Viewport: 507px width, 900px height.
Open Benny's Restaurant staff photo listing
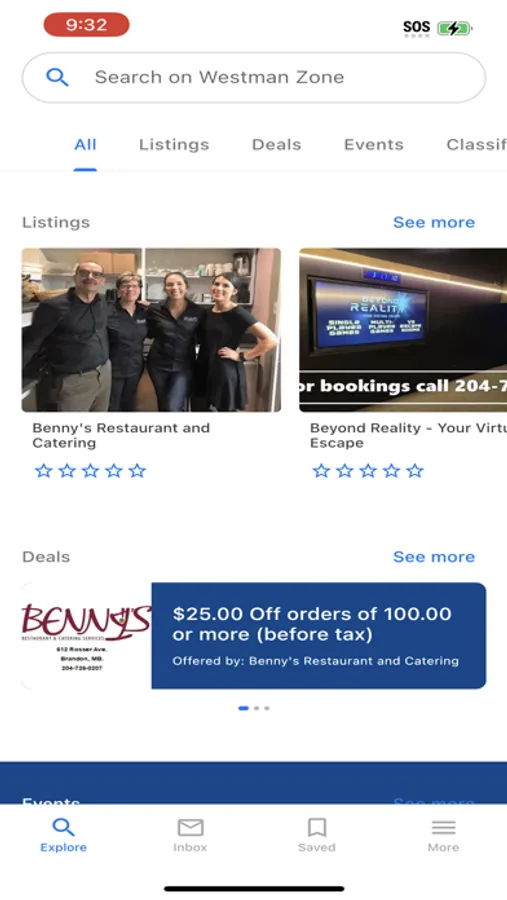pyautogui.click(x=152, y=330)
